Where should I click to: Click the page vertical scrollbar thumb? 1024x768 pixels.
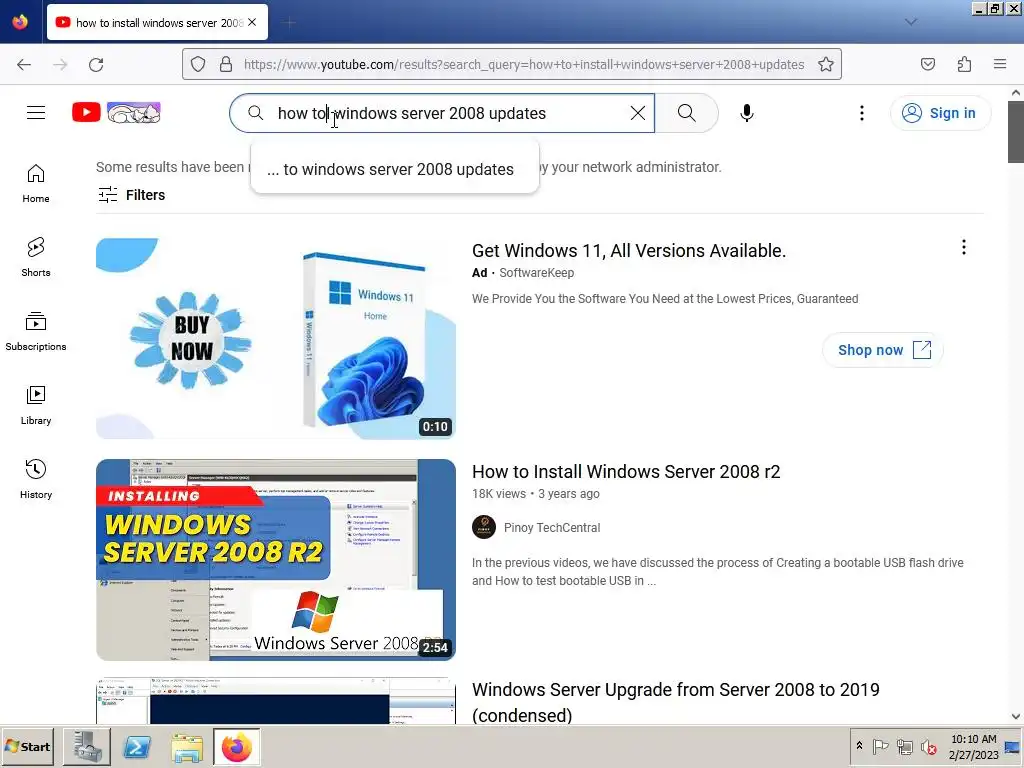coord(1016,132)
